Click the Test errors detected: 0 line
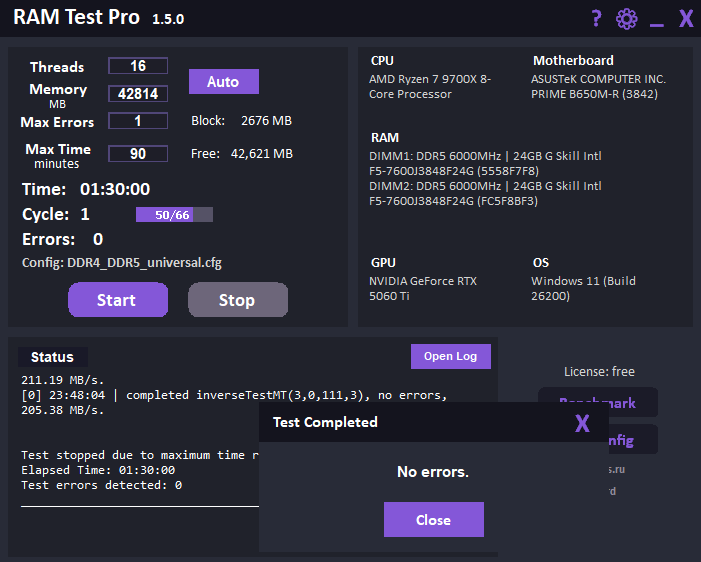This screenshot has width=701, height=562. pos(101,485)
